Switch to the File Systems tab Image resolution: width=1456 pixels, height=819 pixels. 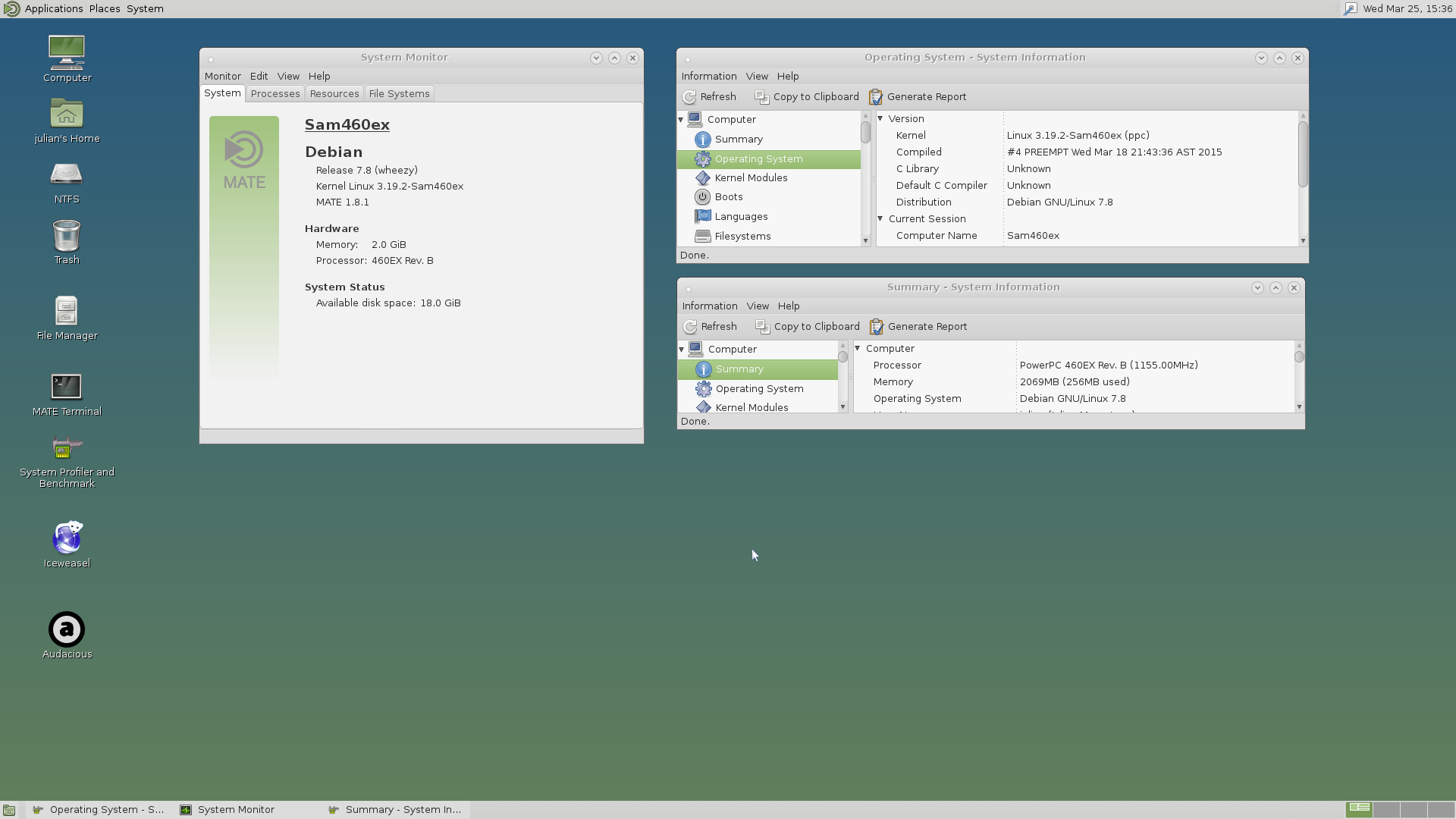tap(399, 94)
